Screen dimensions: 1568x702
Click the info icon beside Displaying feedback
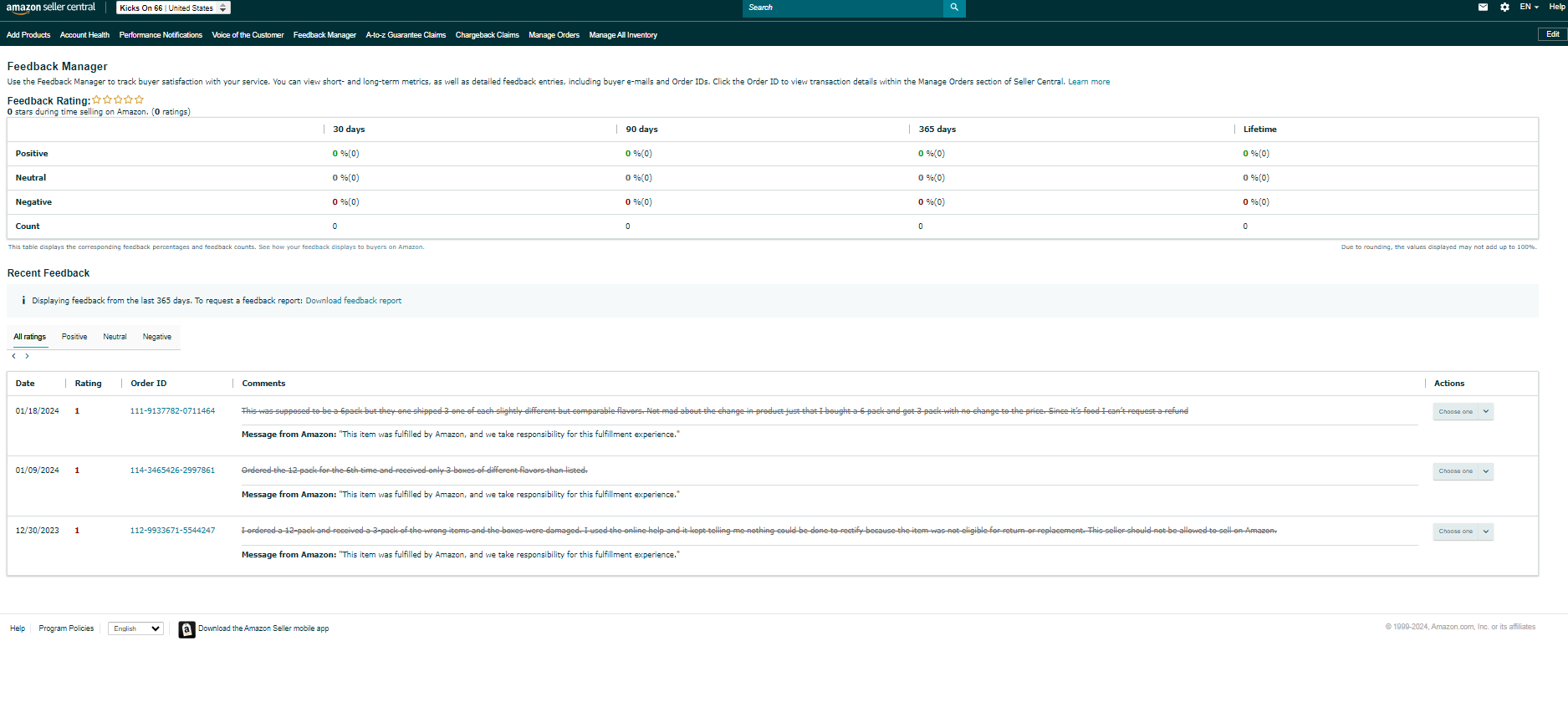pos(23,301)
